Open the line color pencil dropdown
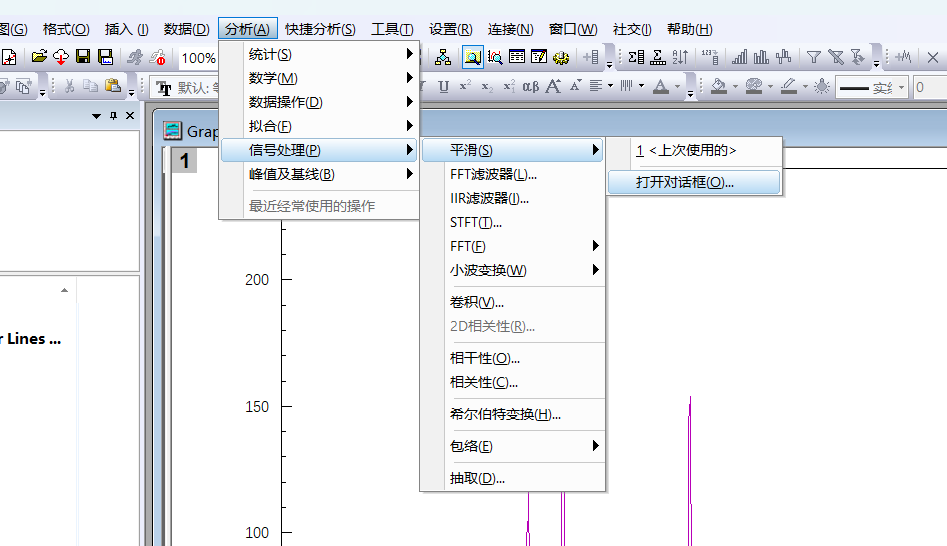This screenshot has width=947, height=546. pyautogui.click(x=805, y=86)
